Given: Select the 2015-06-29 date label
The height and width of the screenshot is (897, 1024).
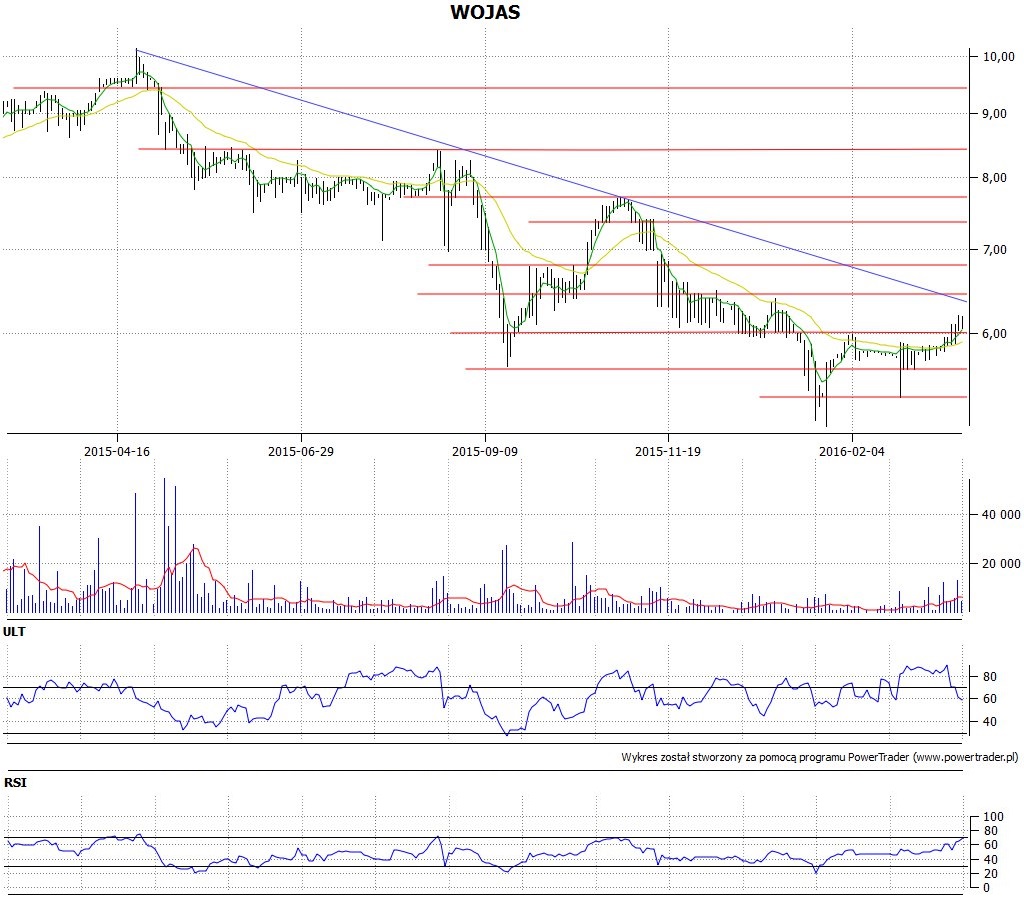Looking at the screenshot, I should pyautogui.click(x=300, y=451).
